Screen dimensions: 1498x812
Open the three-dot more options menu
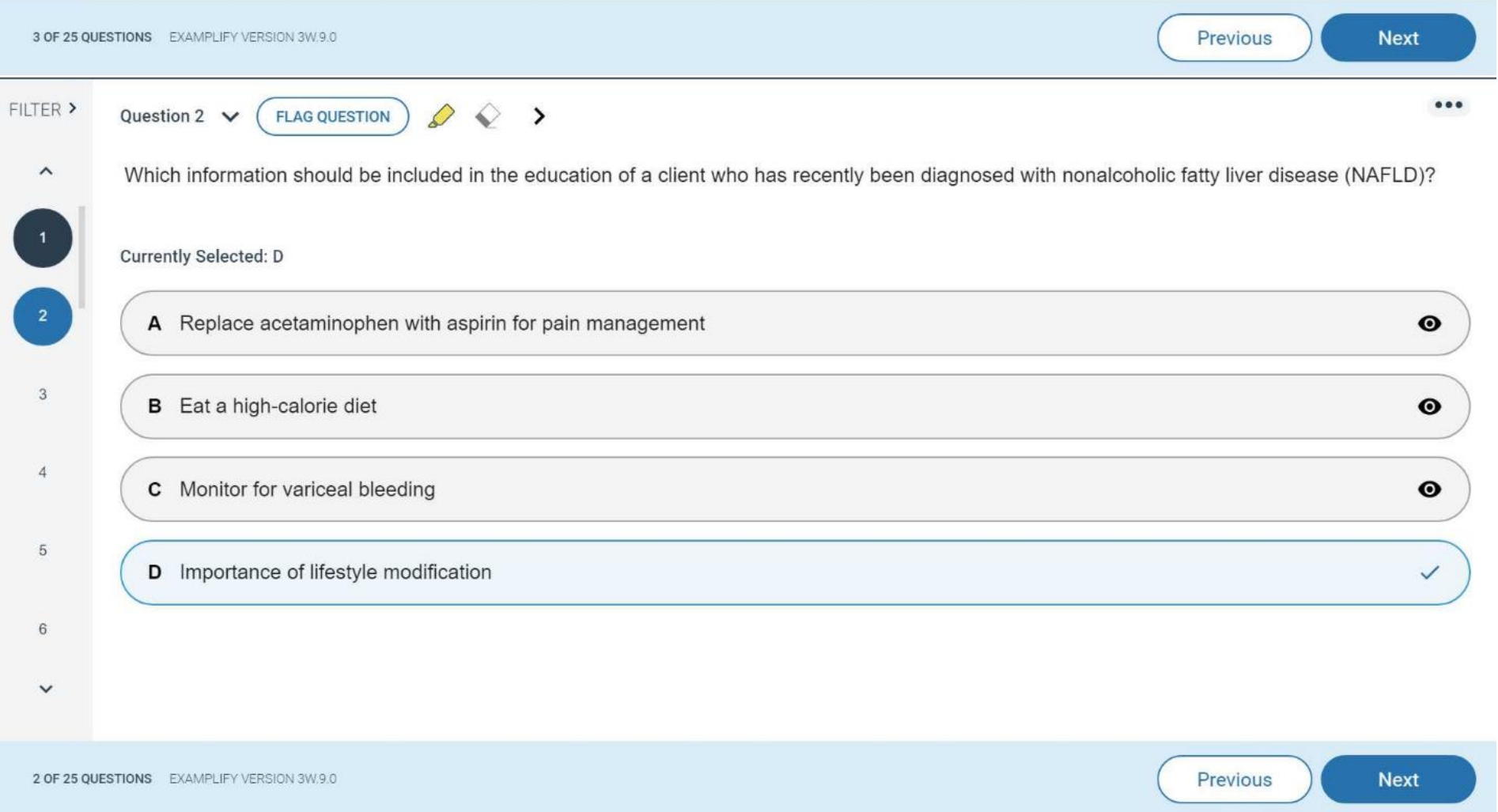pos(1447,105)
